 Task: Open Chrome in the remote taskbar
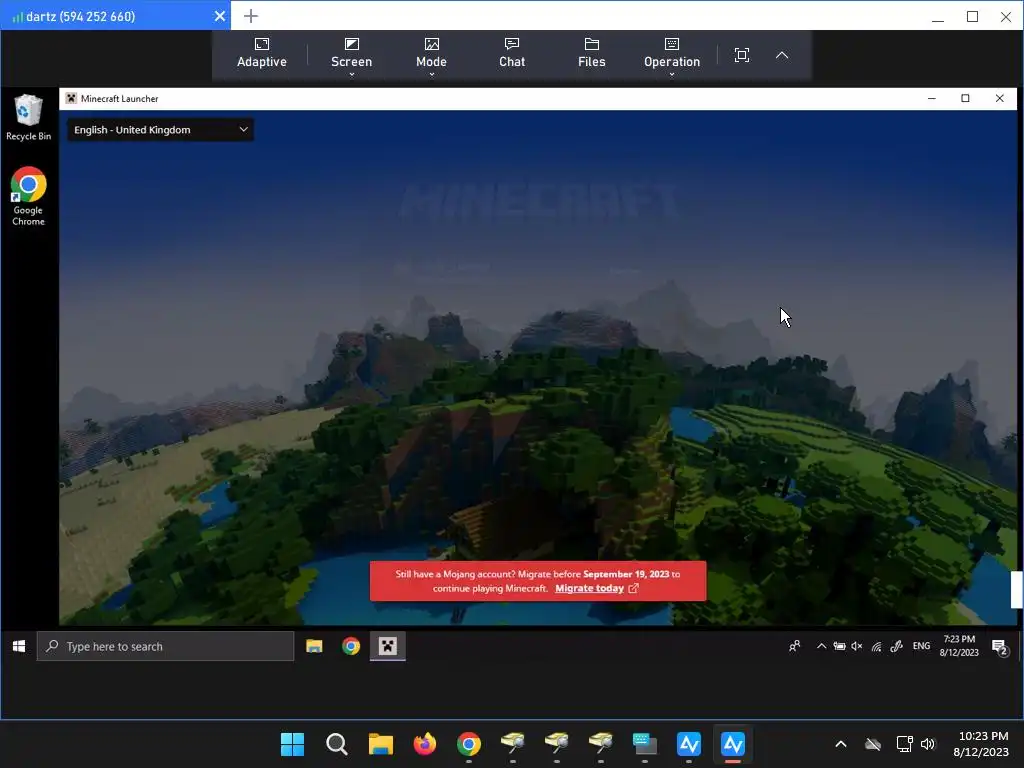click(x=351, y=646)
